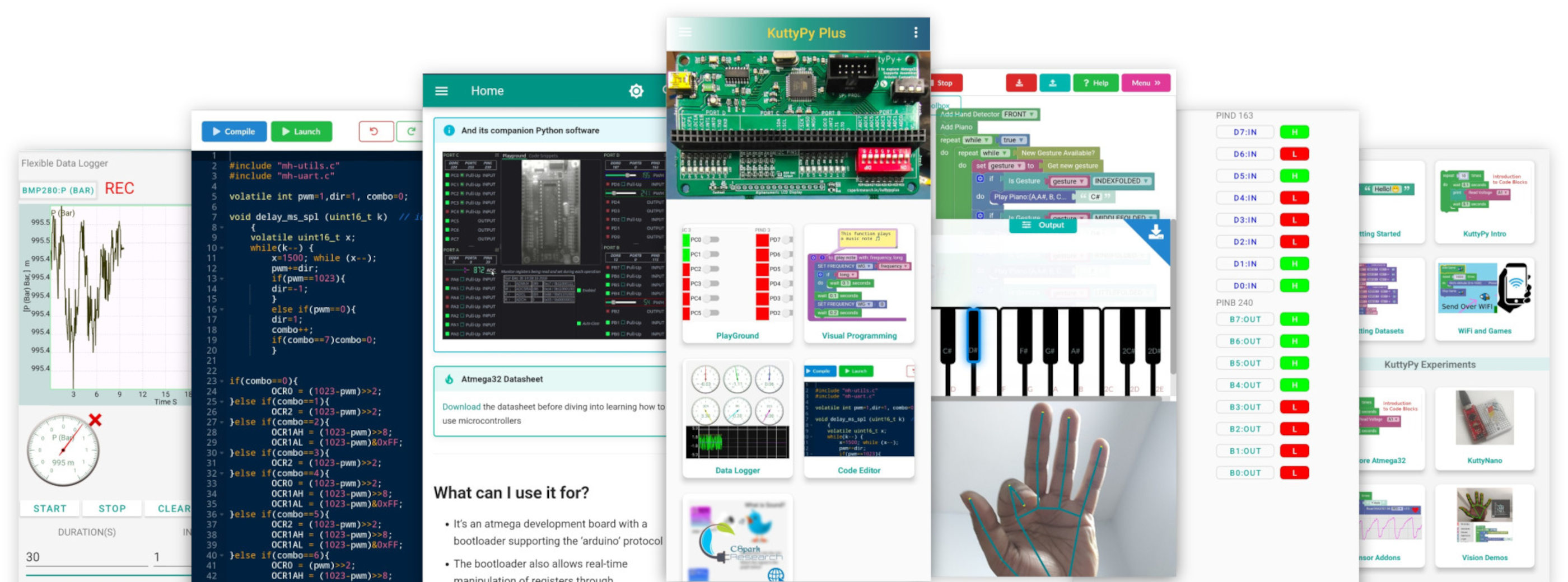Open the KuttyPy Plus three-dot overflow menu
The height and width of the screenshot is (582, 1568).
click(x=916, y=33)
